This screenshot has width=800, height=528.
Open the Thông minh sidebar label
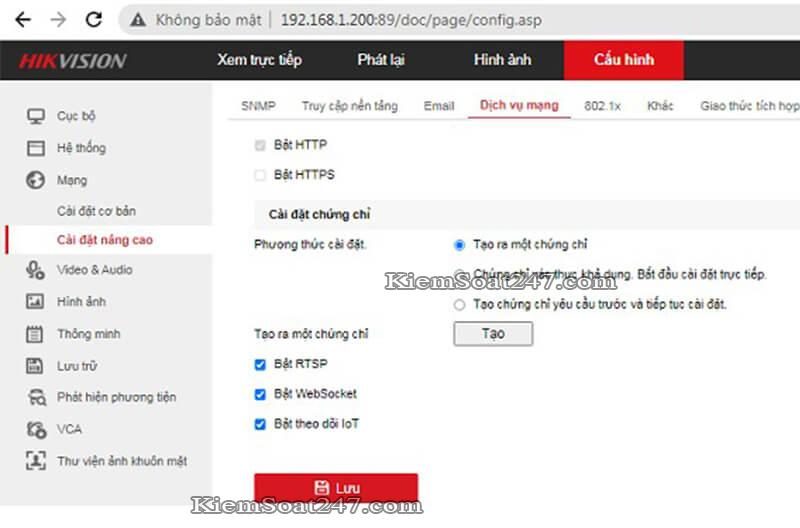point(89,334)
